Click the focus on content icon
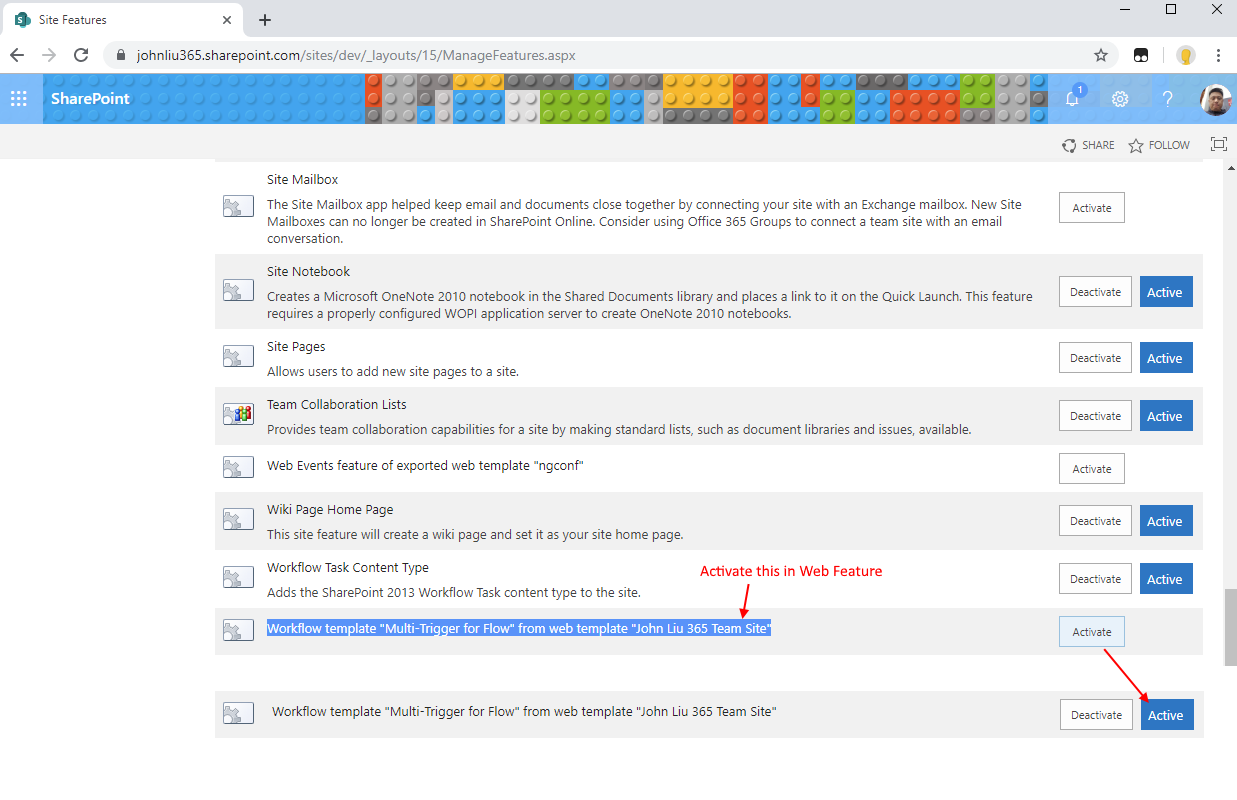 click(1218, 144)
